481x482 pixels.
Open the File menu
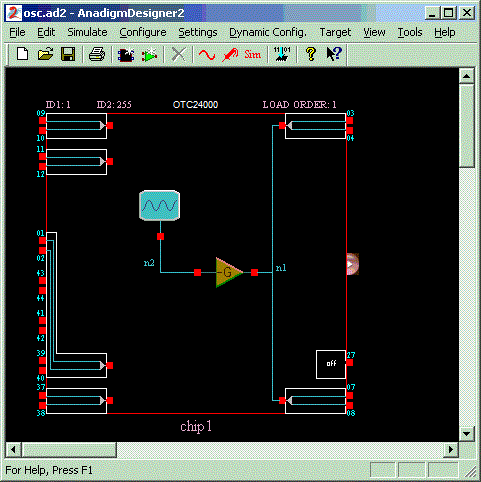pos(17,32)
